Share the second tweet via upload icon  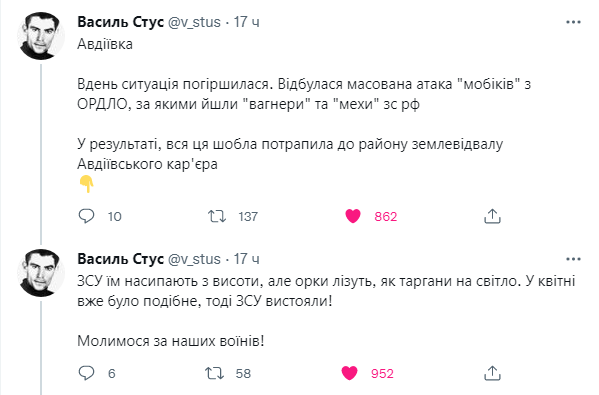click(x=492, y=373)
